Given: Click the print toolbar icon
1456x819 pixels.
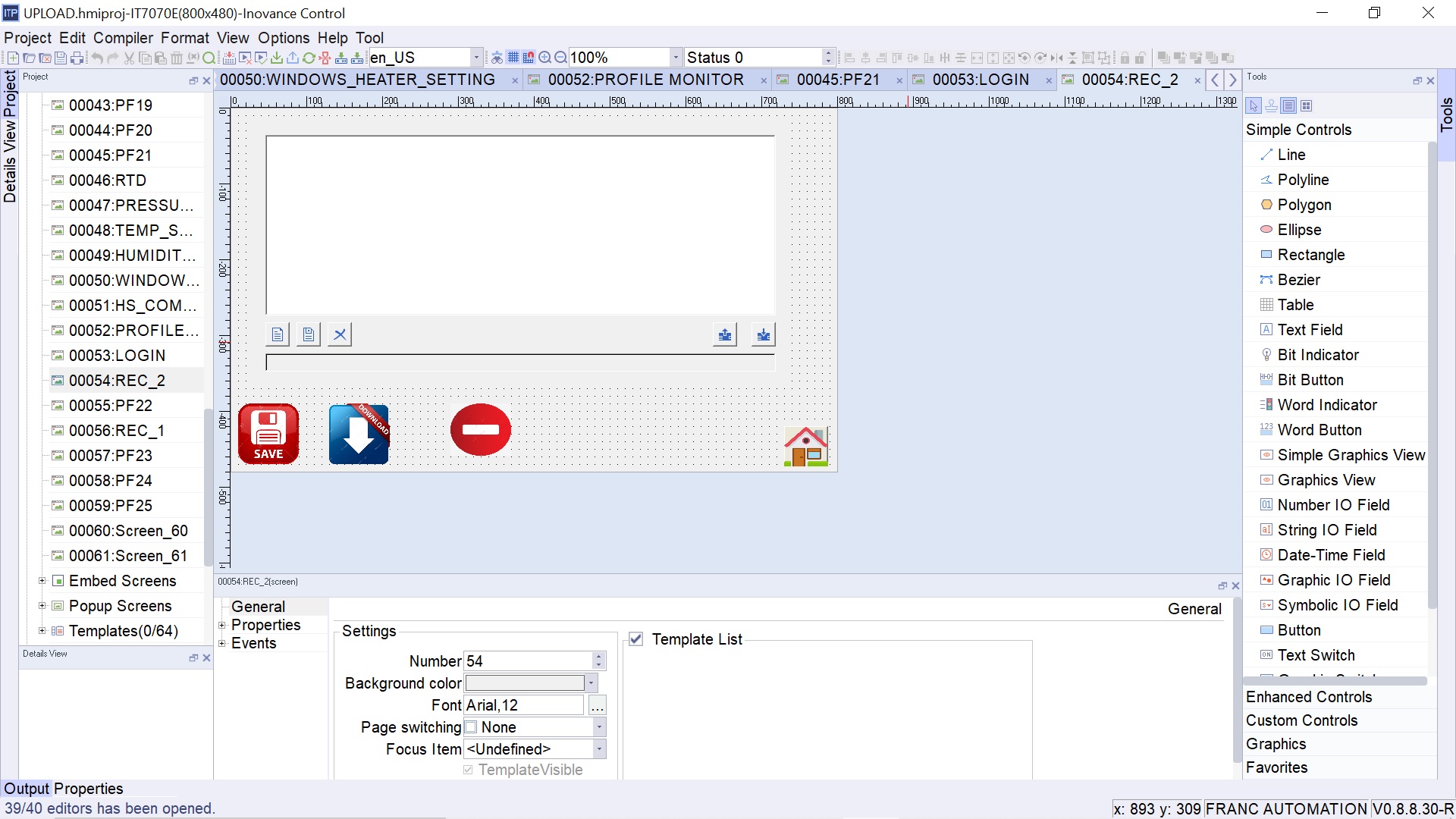Looking at the screenshot, I should click(77, 58).
